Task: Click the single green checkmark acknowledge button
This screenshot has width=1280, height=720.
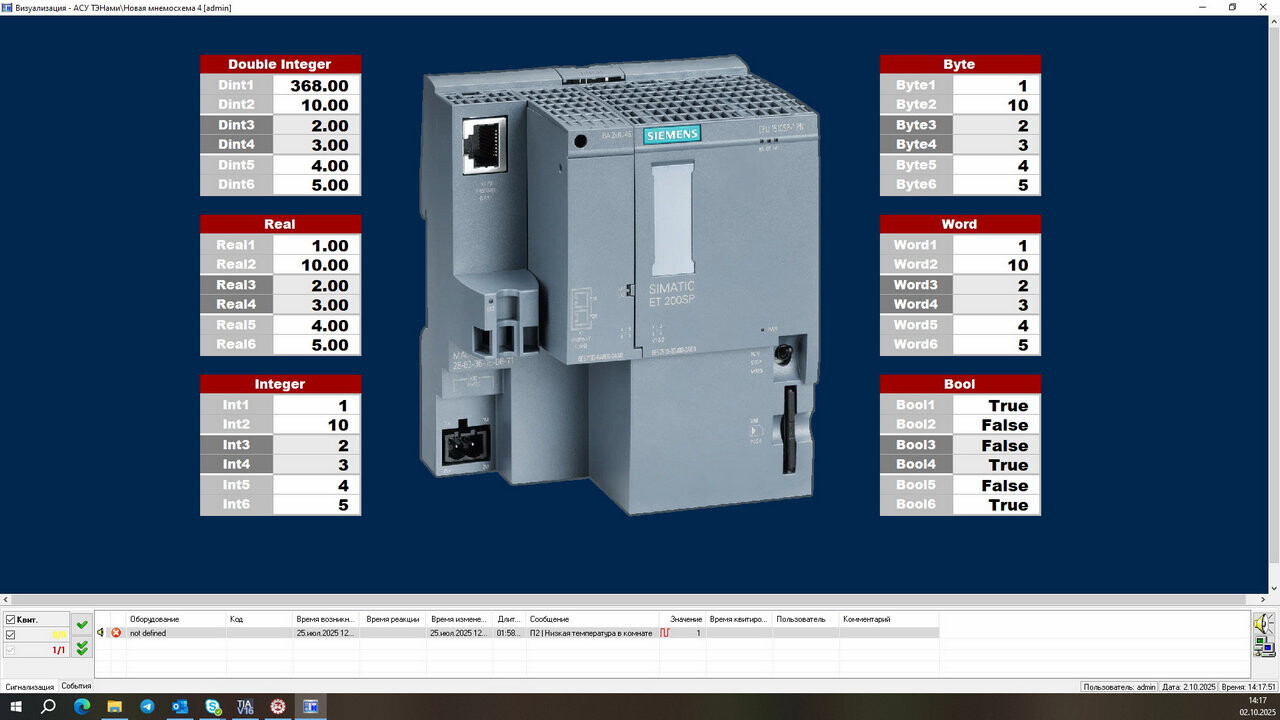Action: (82, 625)
